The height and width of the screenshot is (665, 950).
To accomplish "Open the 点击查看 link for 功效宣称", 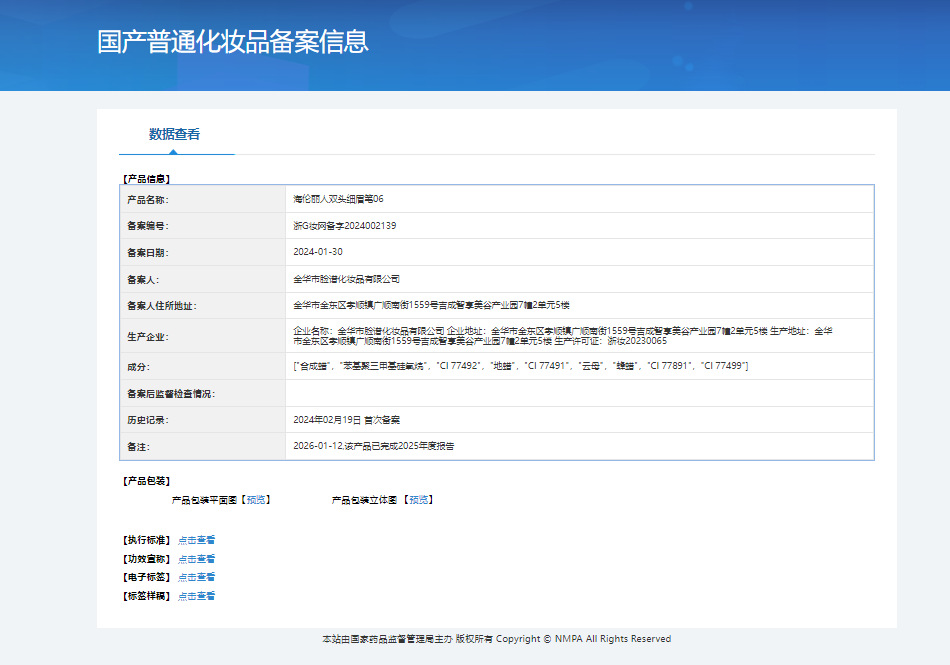I will point(196,559).
